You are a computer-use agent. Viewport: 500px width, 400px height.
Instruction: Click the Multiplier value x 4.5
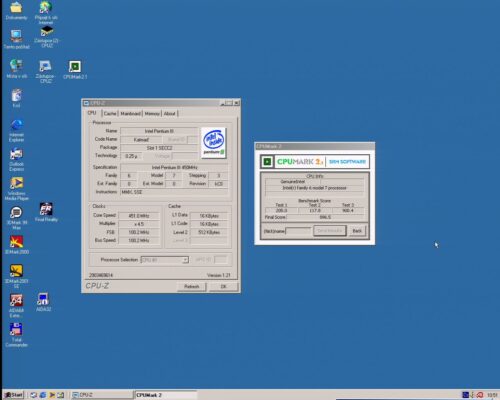(139, 224)
